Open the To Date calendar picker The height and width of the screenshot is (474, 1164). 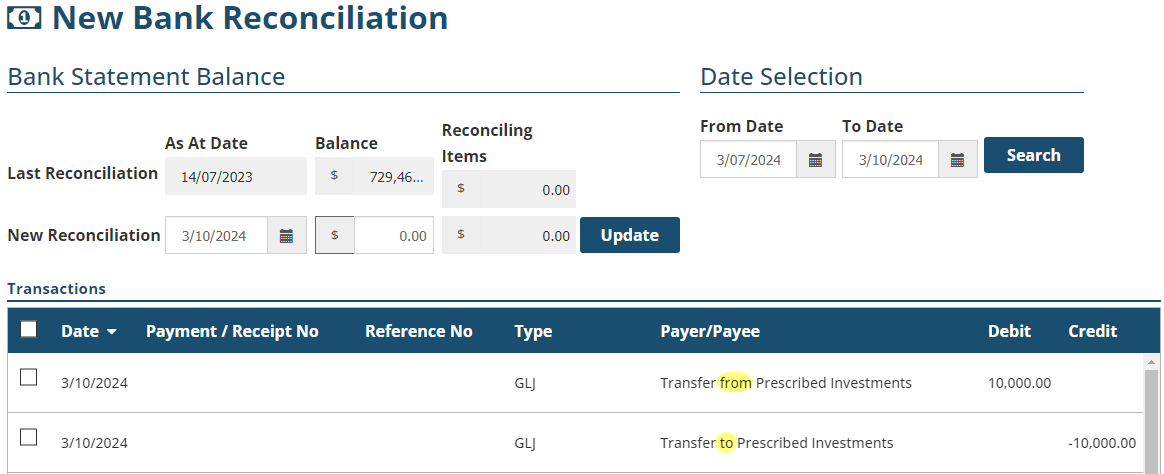[x=957, y=160]
